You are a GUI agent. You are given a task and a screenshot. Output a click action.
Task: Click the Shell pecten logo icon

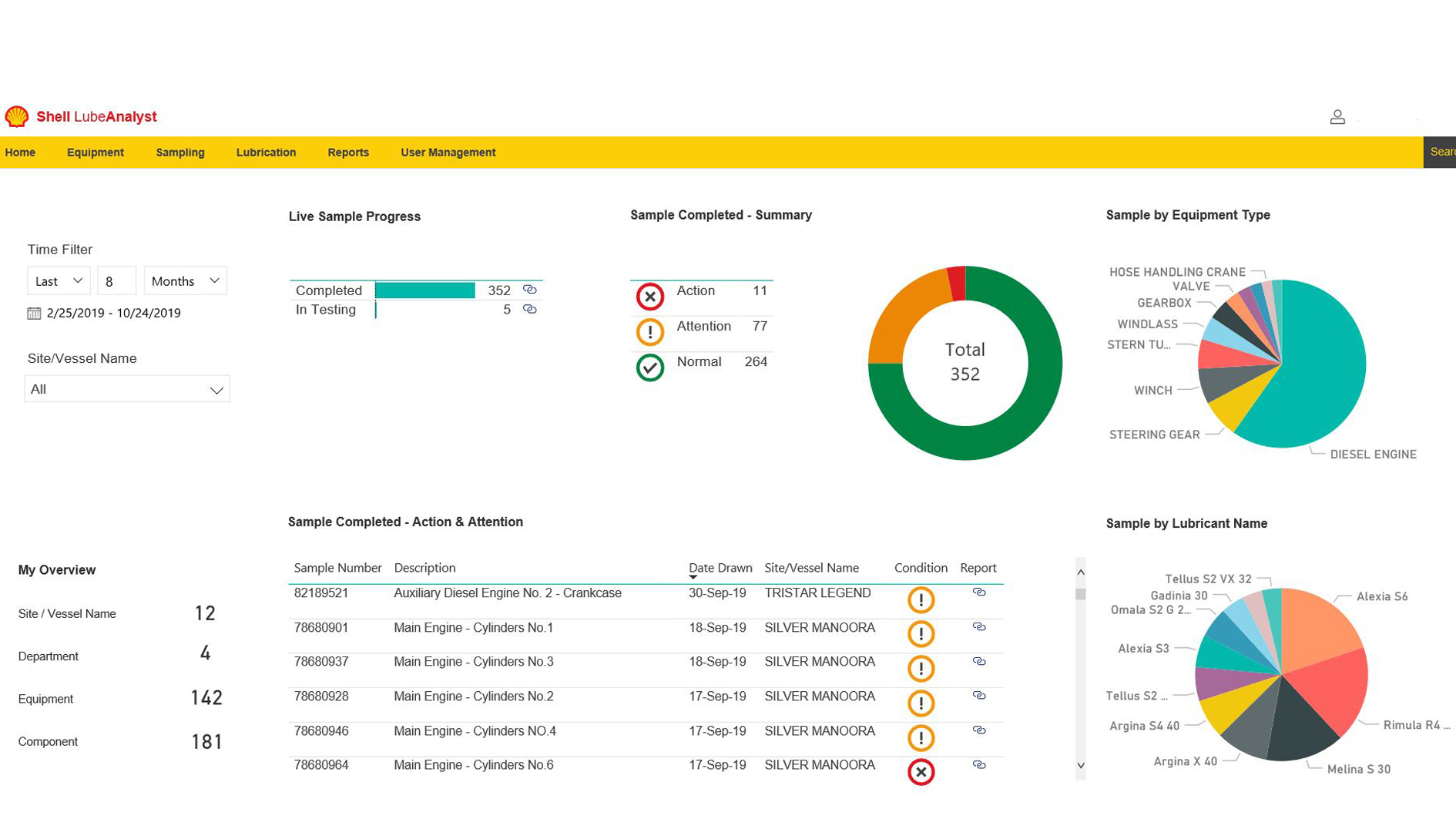pos(16,116)
